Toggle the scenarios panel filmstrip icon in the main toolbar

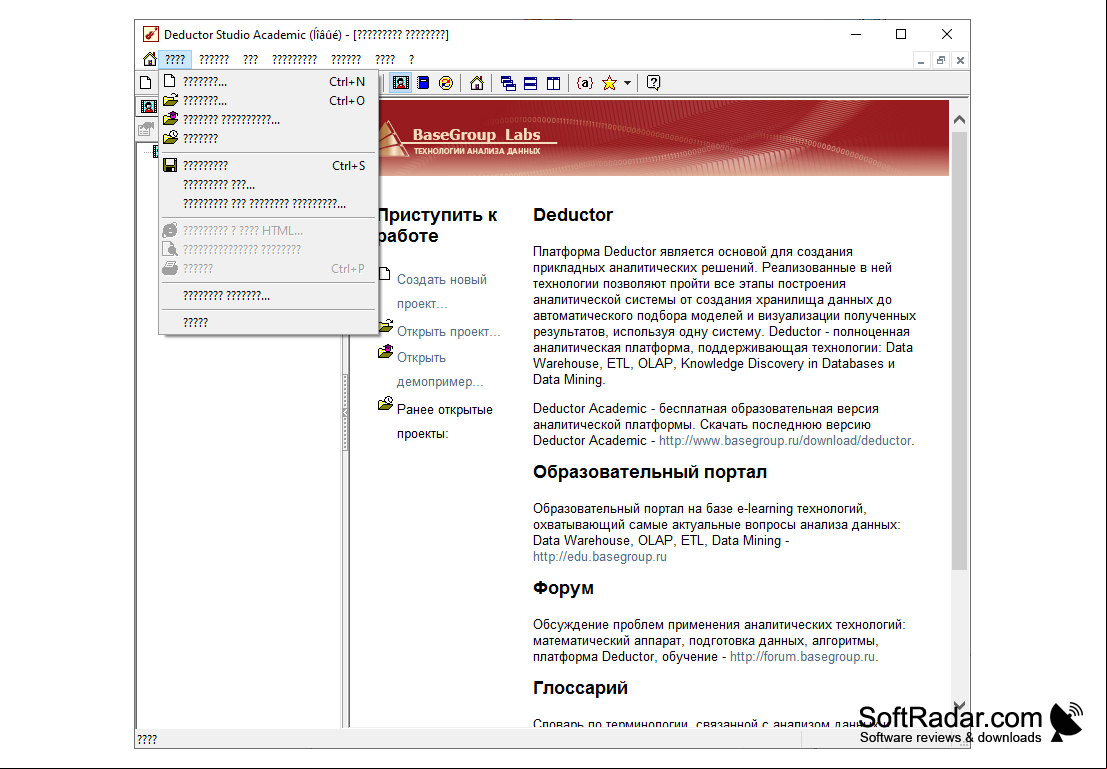(x=400, y=83)
